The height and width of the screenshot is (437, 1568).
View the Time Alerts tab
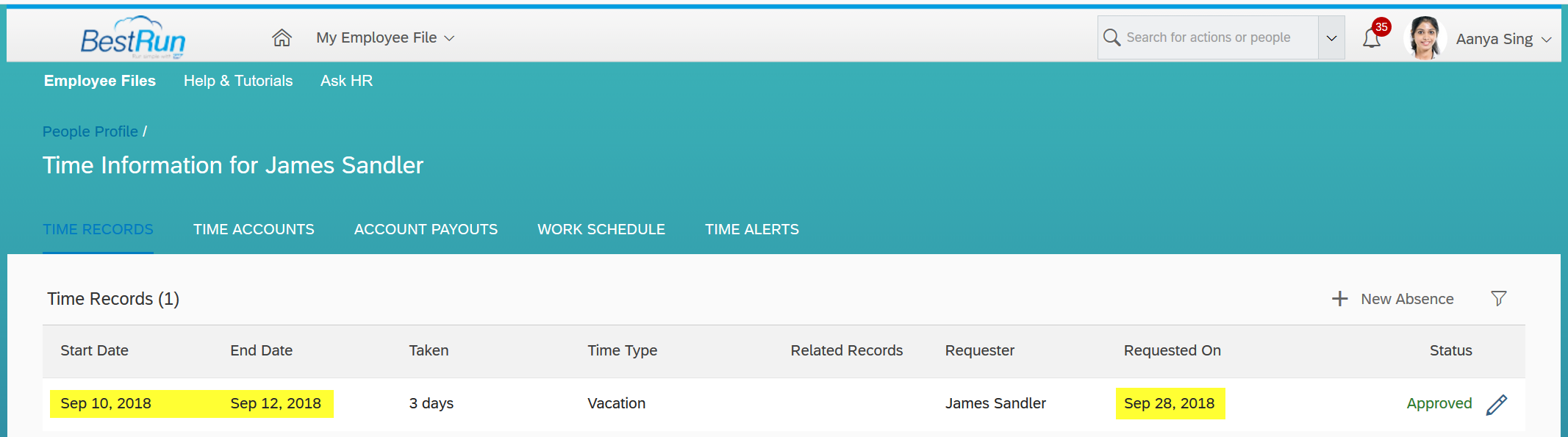752,229
